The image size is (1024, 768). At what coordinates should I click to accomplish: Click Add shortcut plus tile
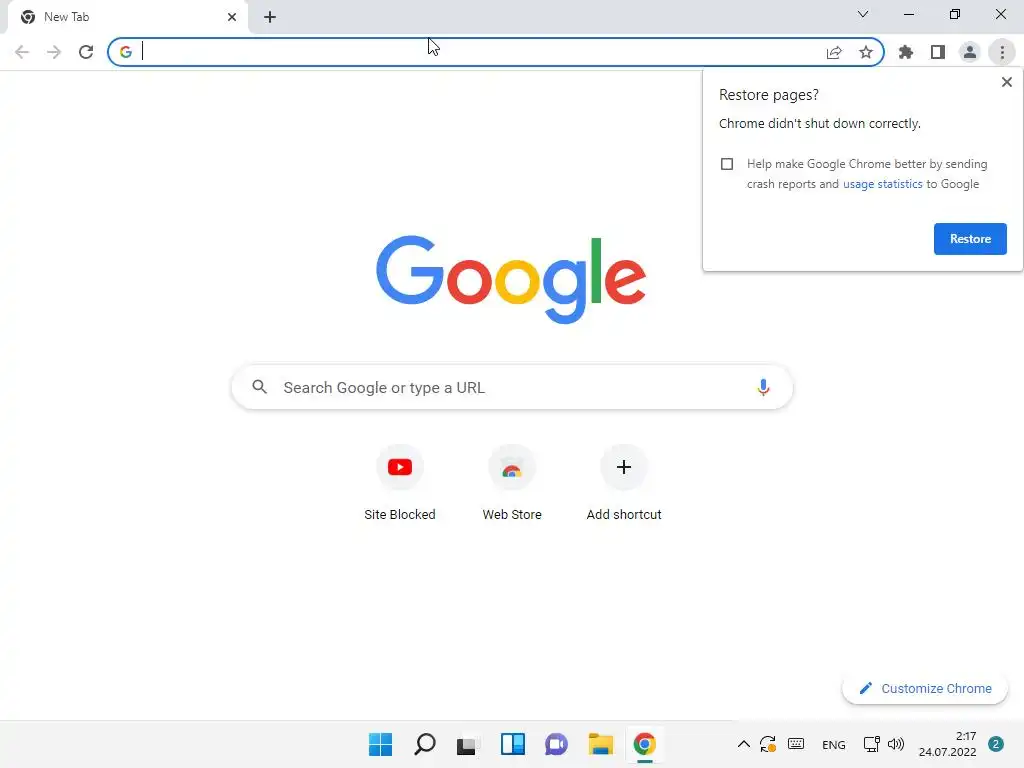click(x=624, y=483)
